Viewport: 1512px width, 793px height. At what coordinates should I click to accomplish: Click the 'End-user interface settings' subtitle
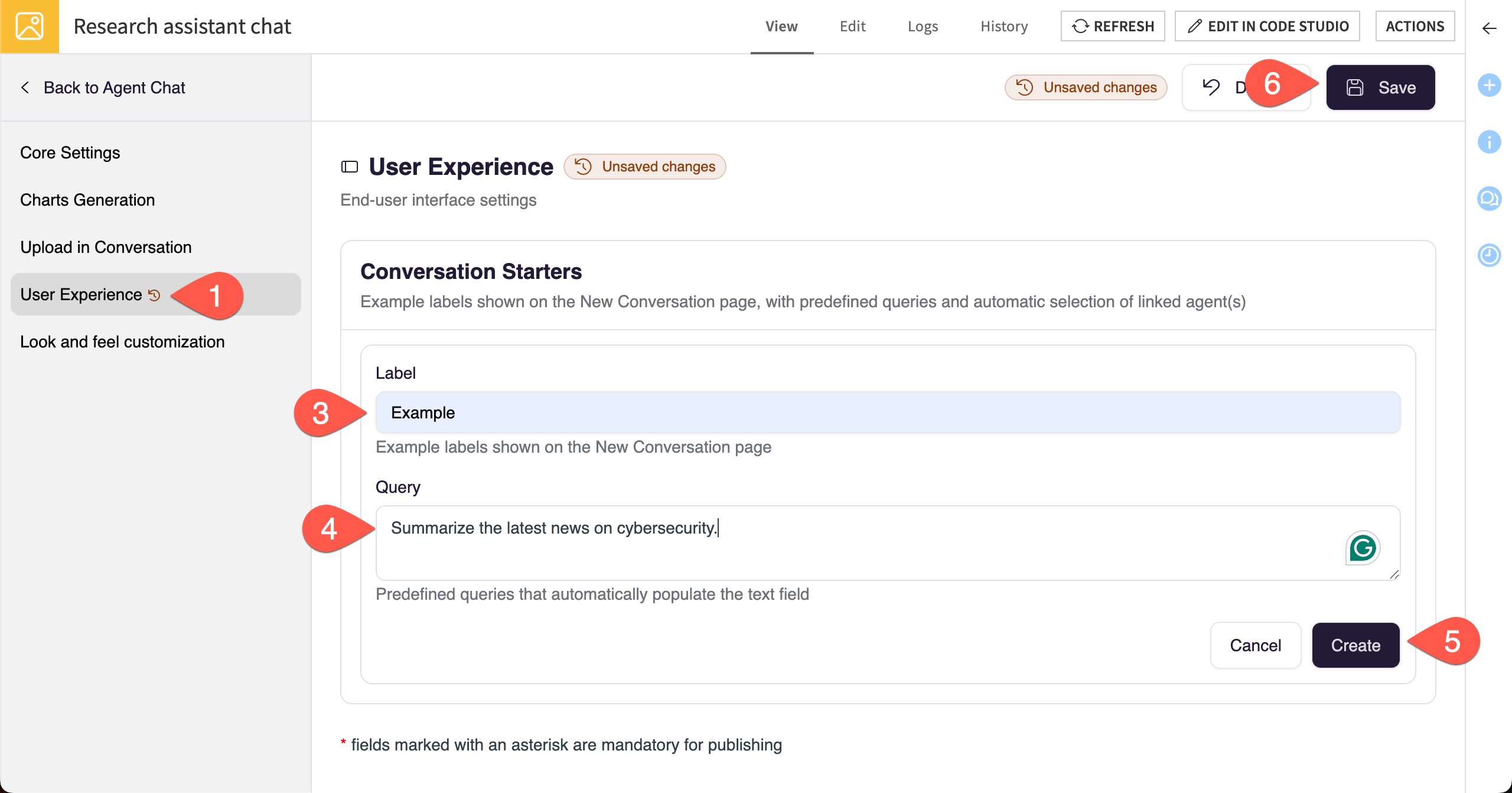pyautogui.click(x=438, y=200)
